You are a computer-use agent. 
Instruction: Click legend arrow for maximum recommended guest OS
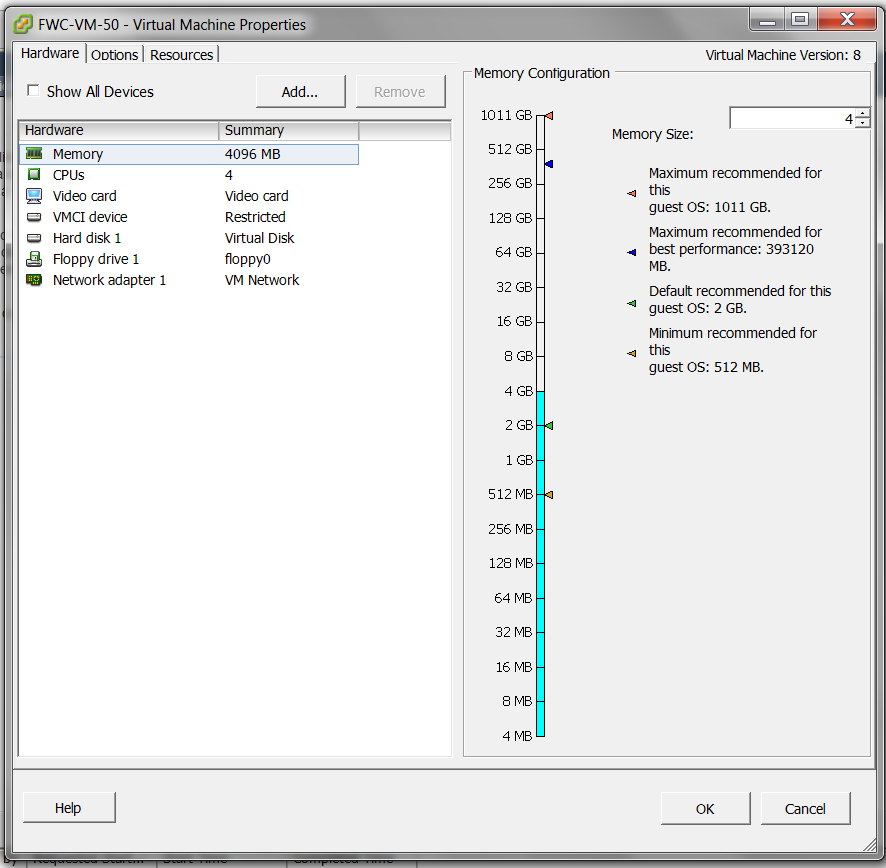coord(632,193)
